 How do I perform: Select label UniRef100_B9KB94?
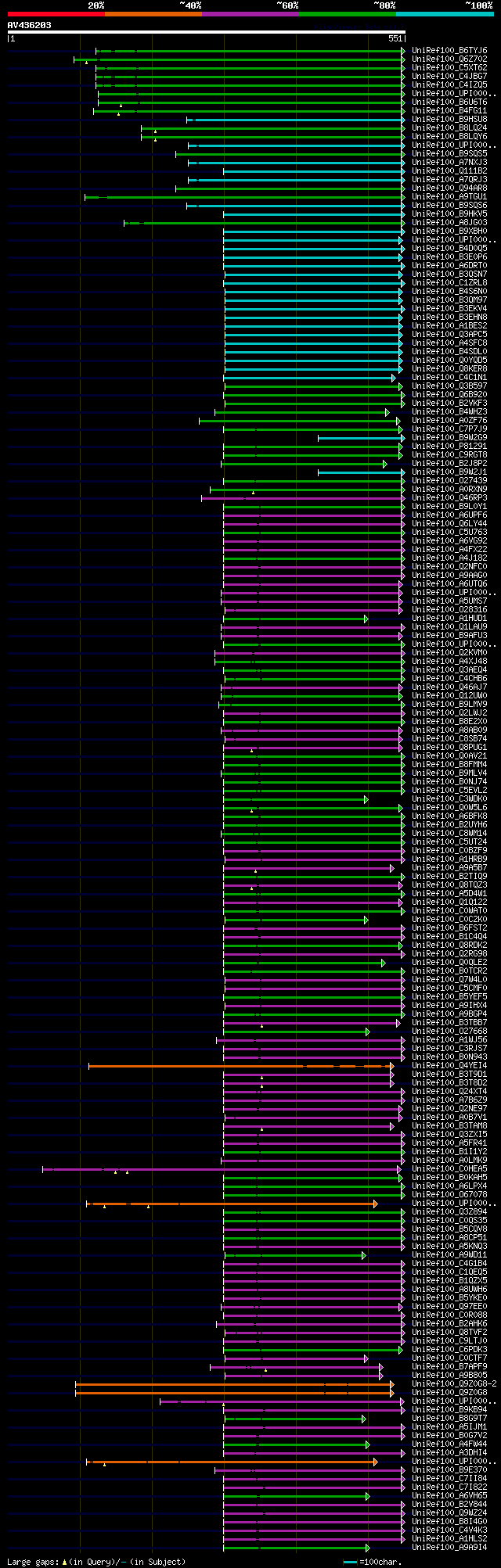(x=449, y=1409)
